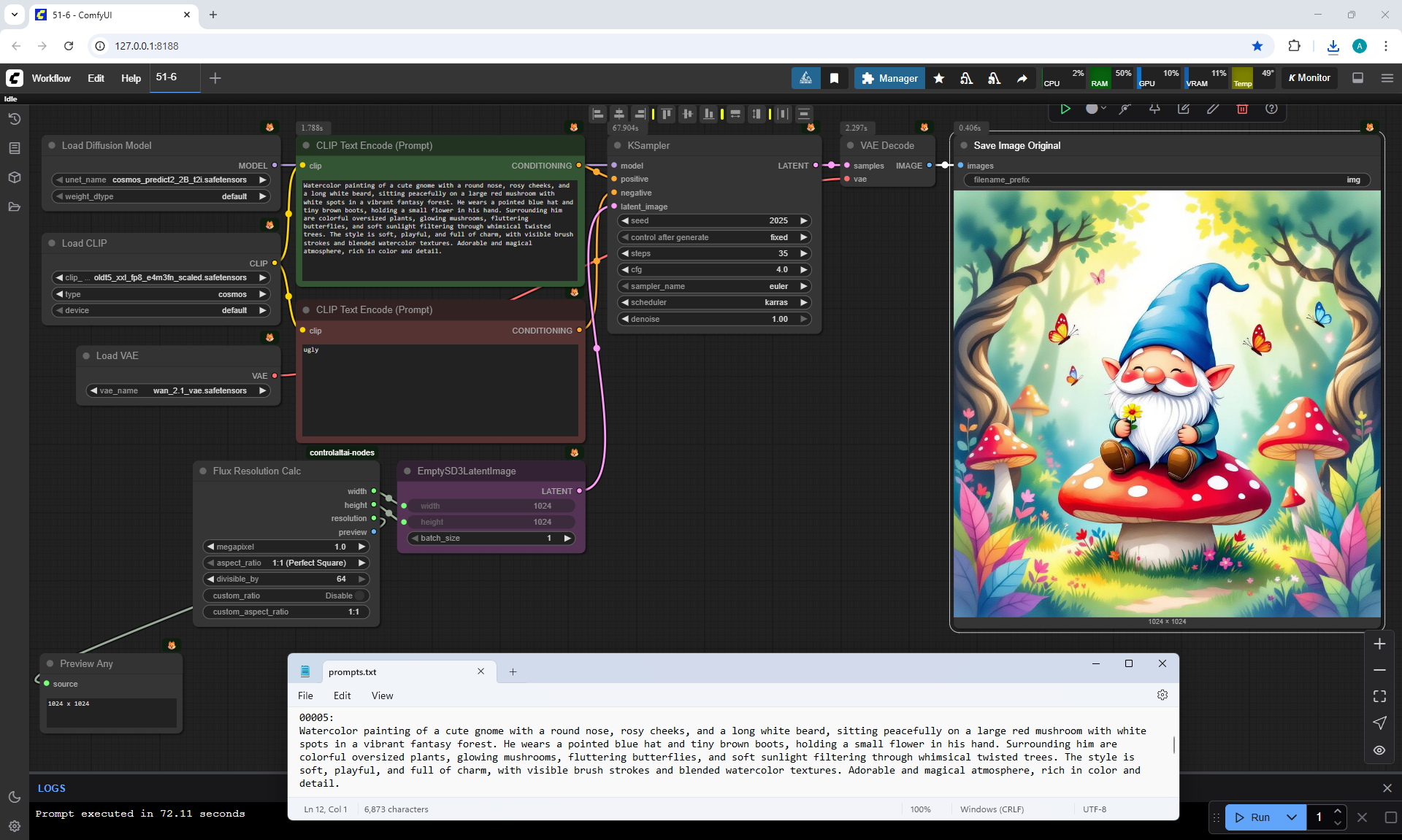Click the fit view icon on the canvas

(1379, 696)
